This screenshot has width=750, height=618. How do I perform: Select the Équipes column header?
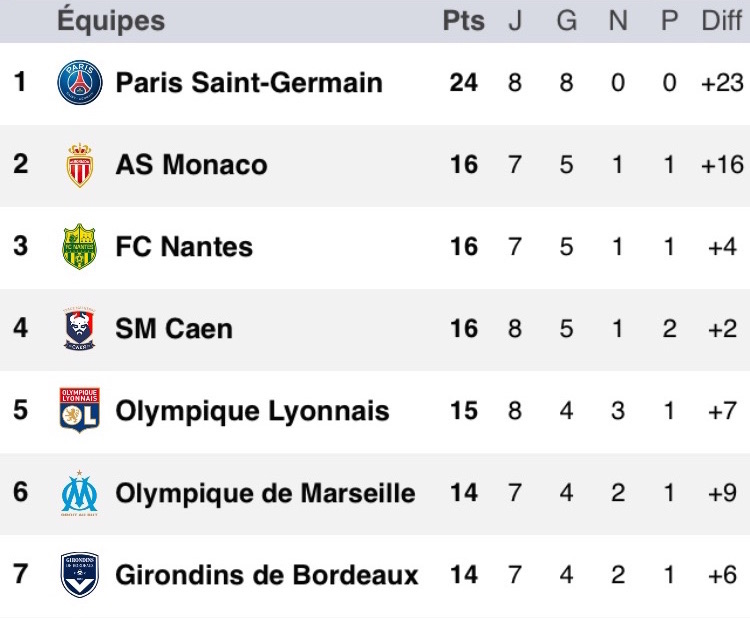tap(111, 21)
